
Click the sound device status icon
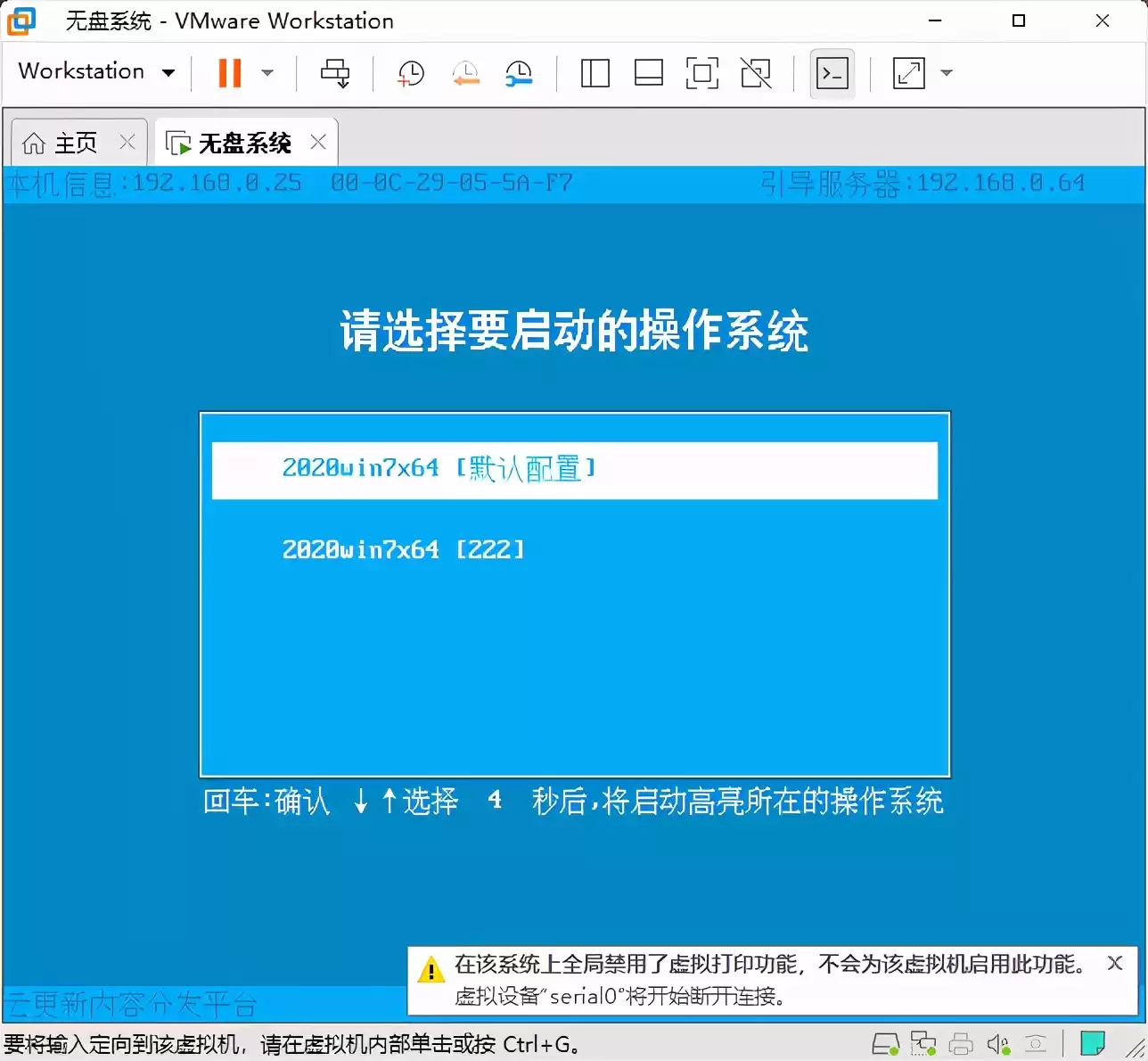click(997, 1042)
